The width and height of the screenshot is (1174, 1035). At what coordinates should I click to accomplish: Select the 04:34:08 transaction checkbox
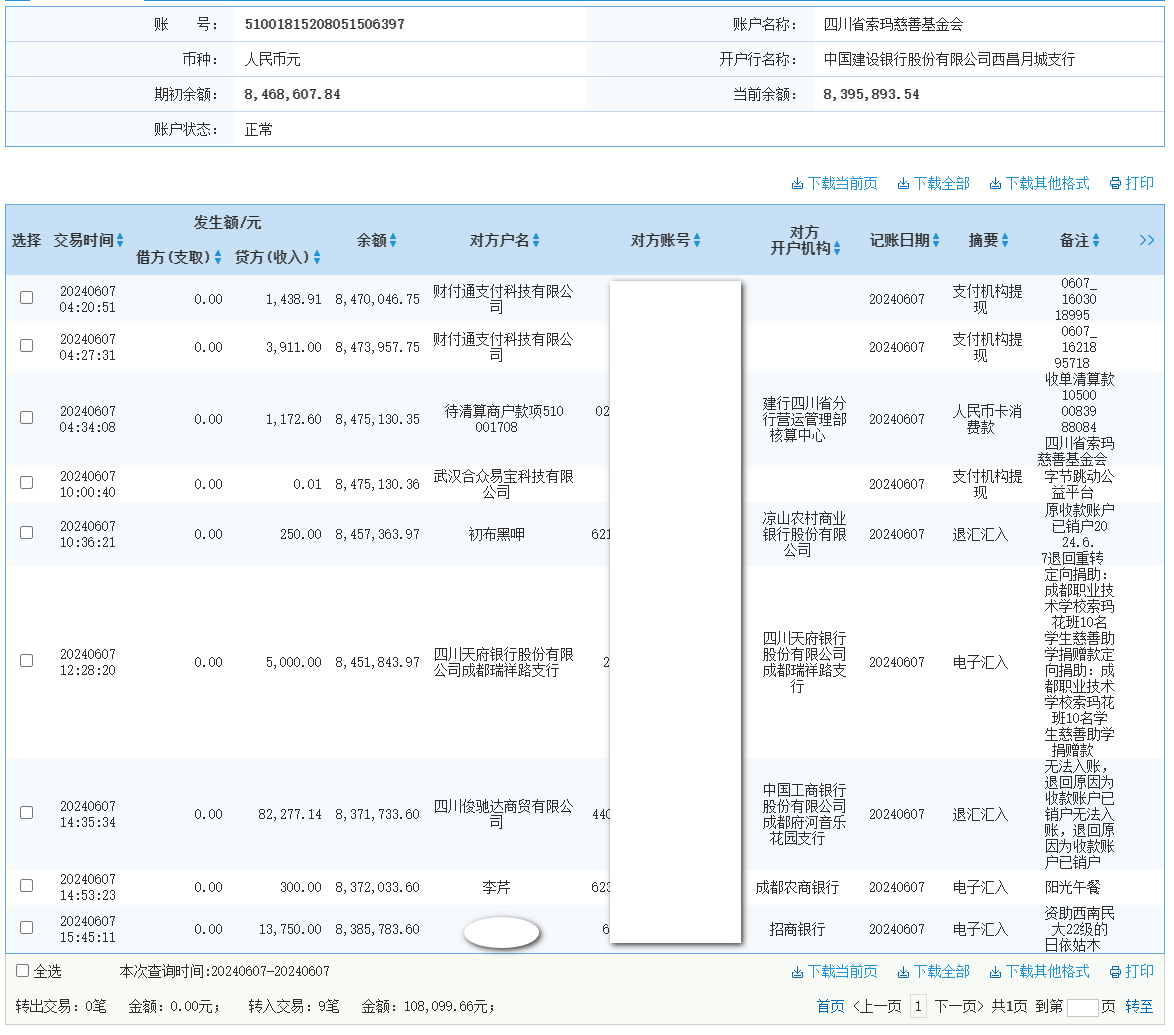pos(26,417)
